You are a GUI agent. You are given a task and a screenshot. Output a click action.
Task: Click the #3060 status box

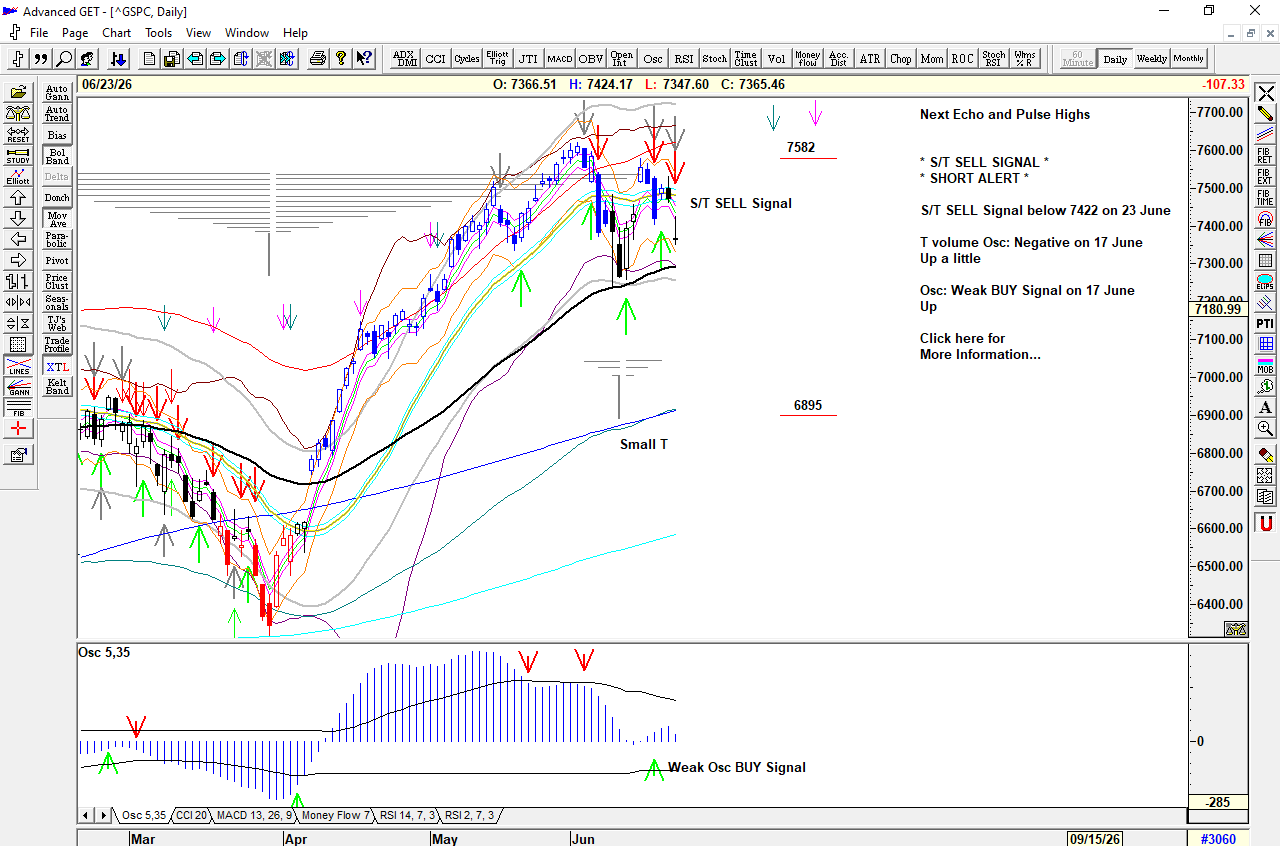point(1218,838)
